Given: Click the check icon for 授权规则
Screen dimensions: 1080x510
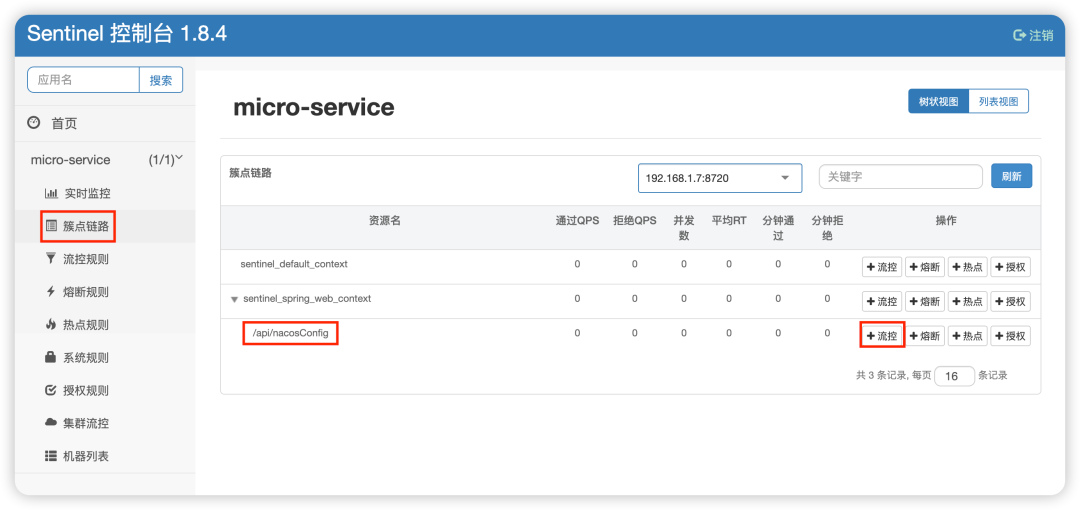Looking at the screenshot, I should (51, 390).
